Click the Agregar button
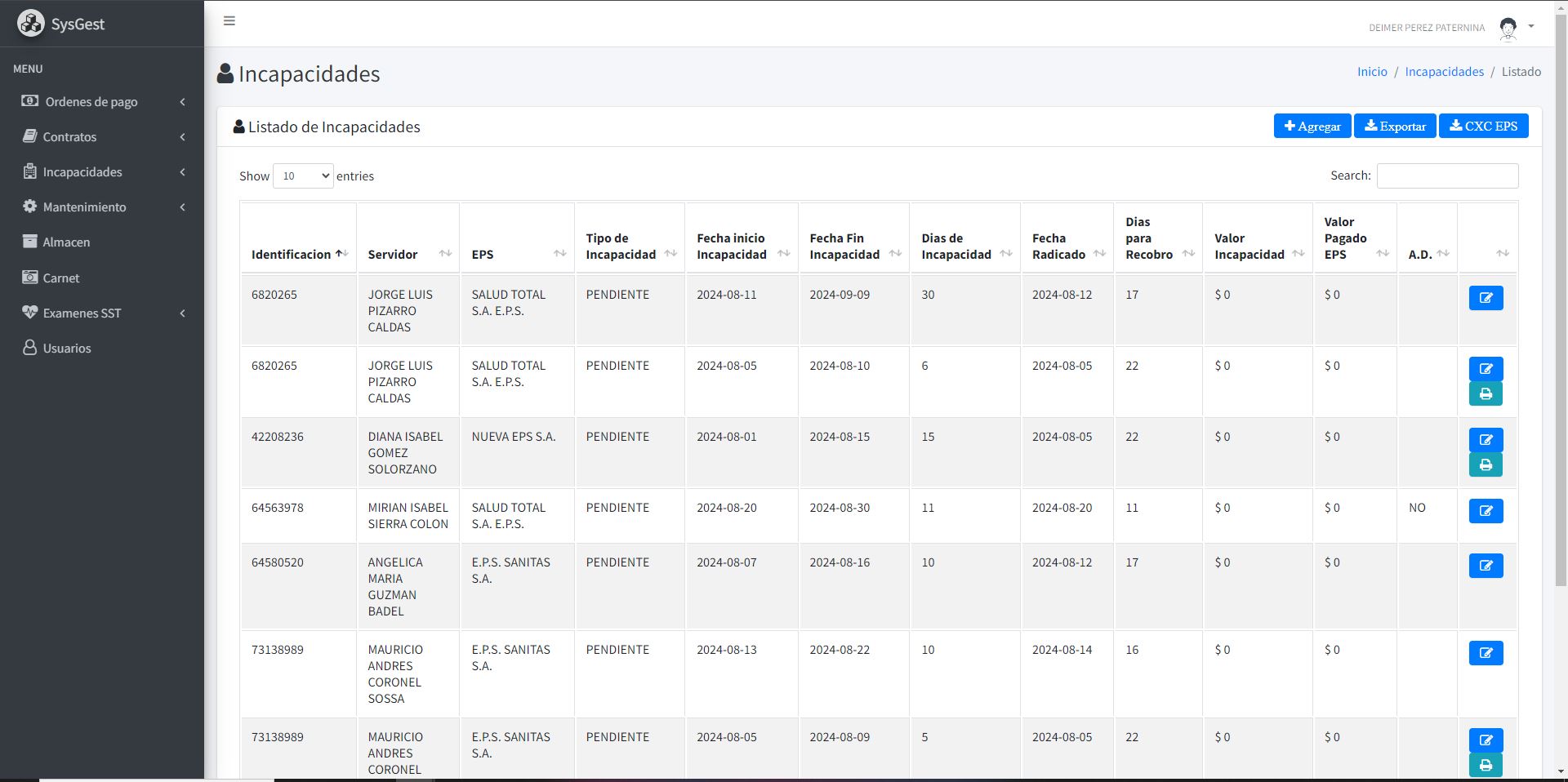 pyautogui.click(x=1312, y=126)
